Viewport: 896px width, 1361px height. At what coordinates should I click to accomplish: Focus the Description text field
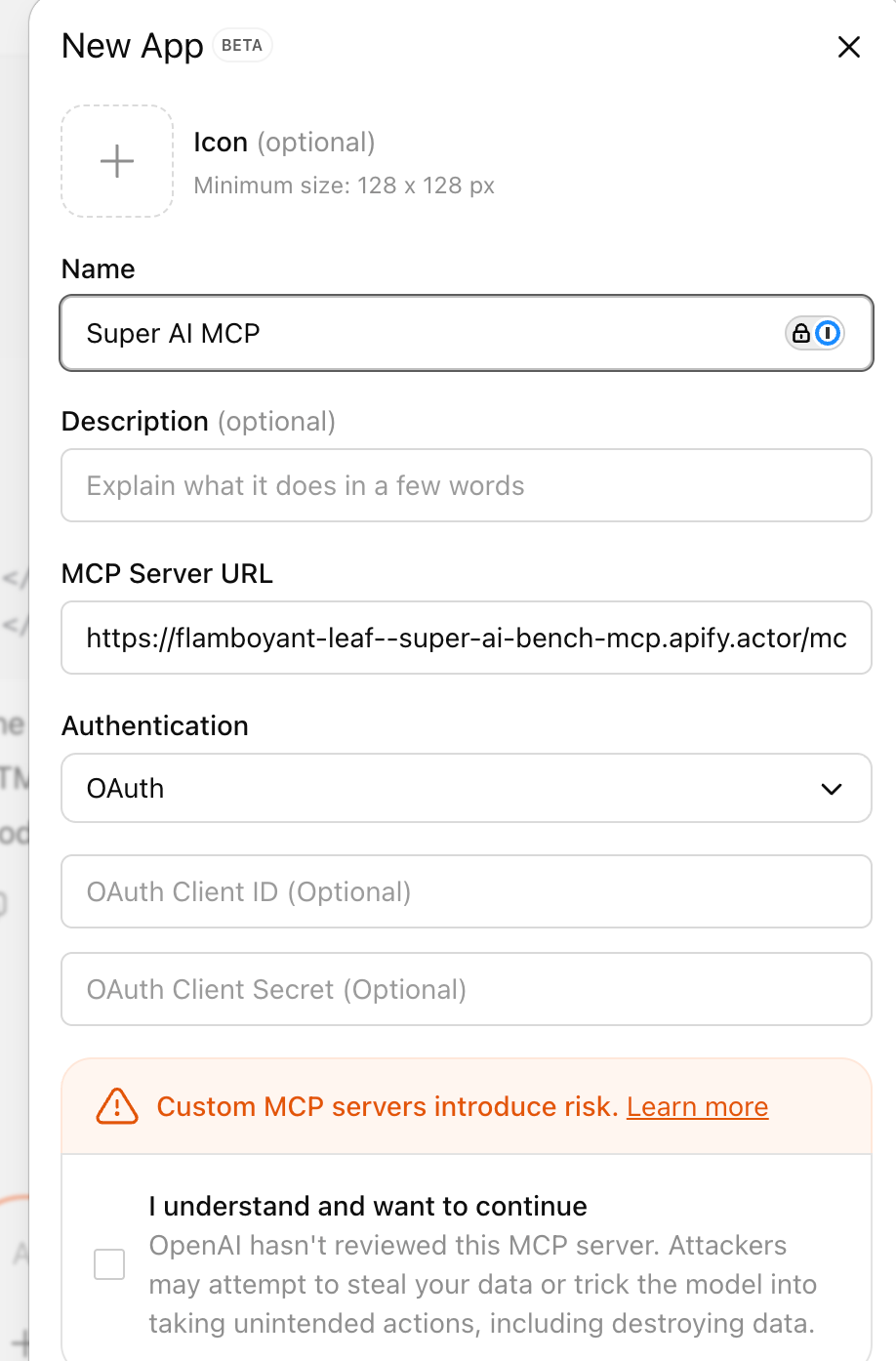(466, 485)
